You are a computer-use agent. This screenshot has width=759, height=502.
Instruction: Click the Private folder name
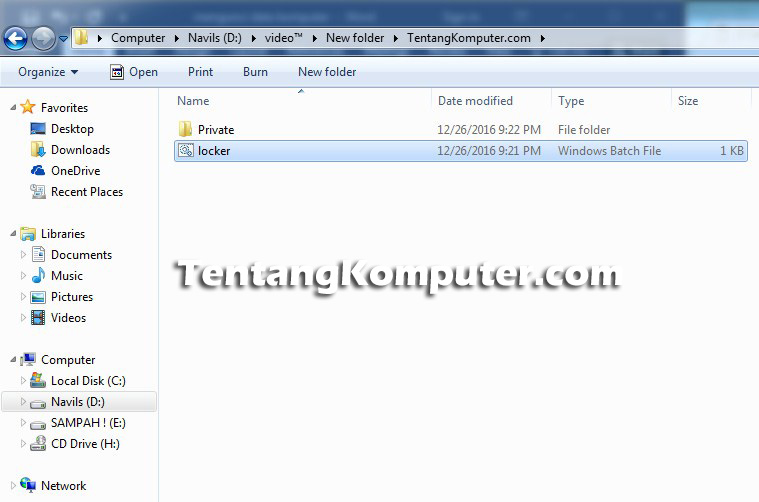[x=216, y=130]
